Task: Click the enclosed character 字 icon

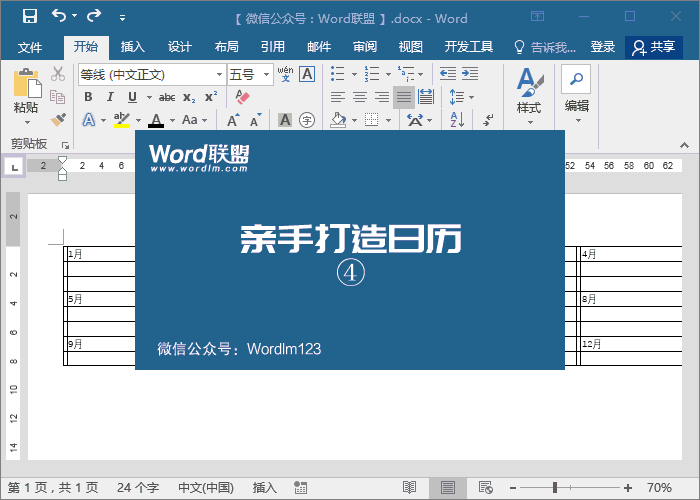Action: (x=307, y=120)
